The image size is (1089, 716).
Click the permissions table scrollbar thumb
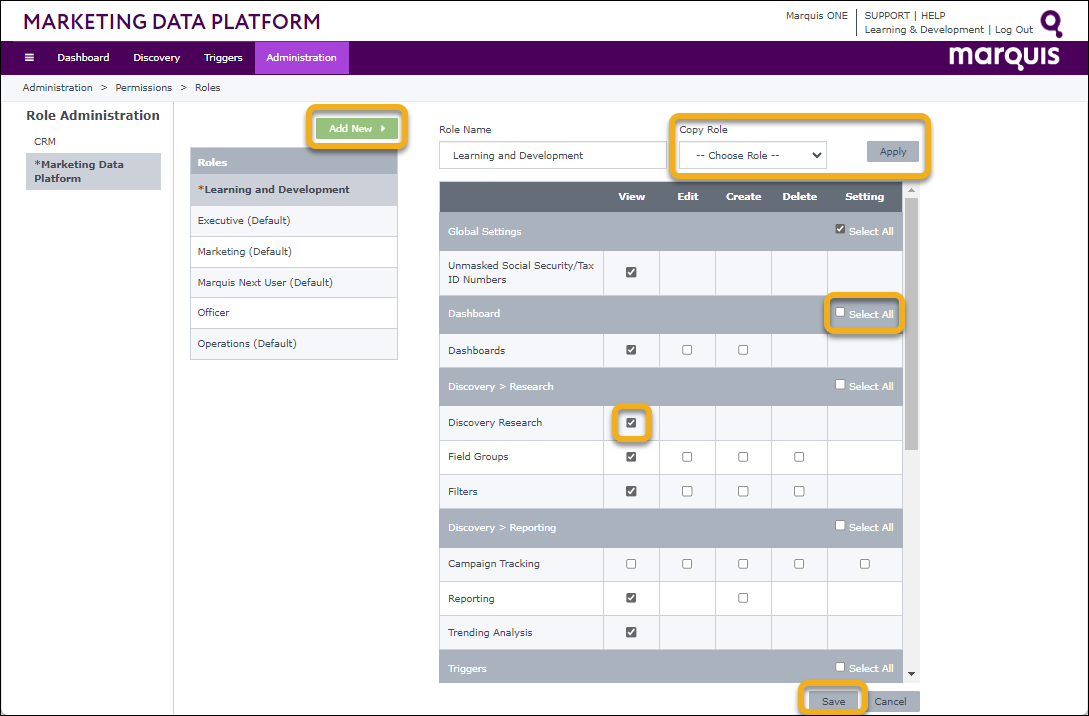(x=911, y=324)
